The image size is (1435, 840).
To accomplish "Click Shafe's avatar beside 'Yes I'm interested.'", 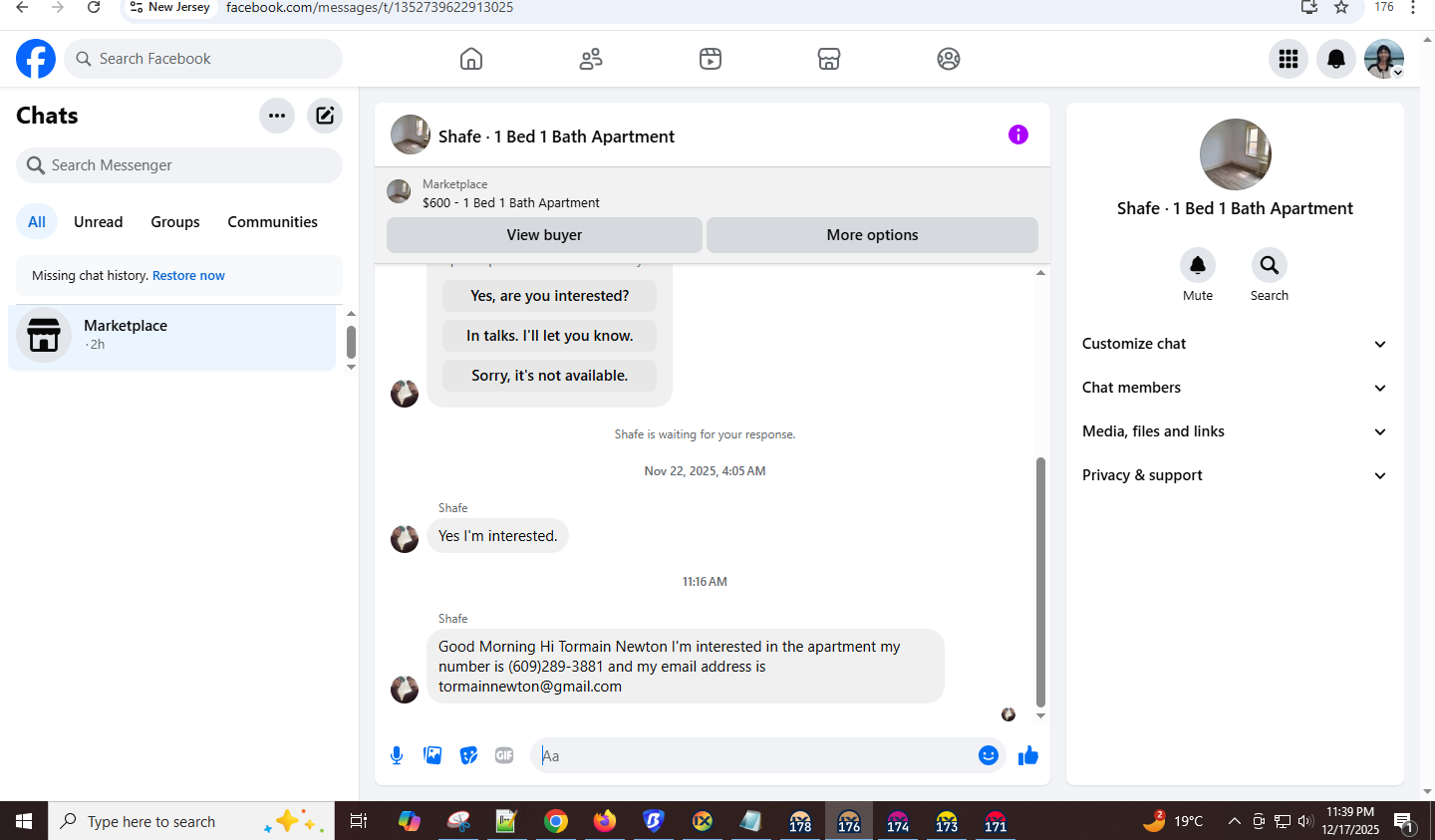I will point(405,539).
